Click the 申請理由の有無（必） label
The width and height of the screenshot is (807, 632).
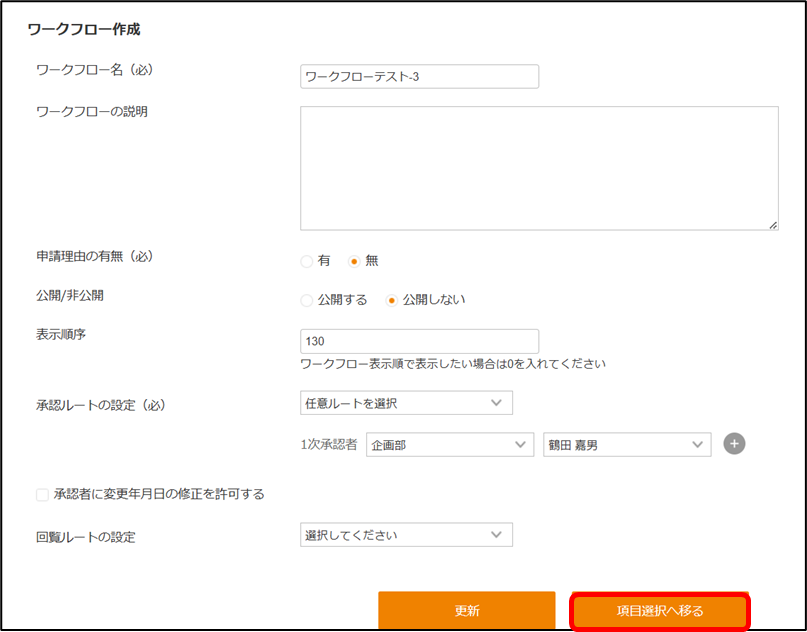95,256
